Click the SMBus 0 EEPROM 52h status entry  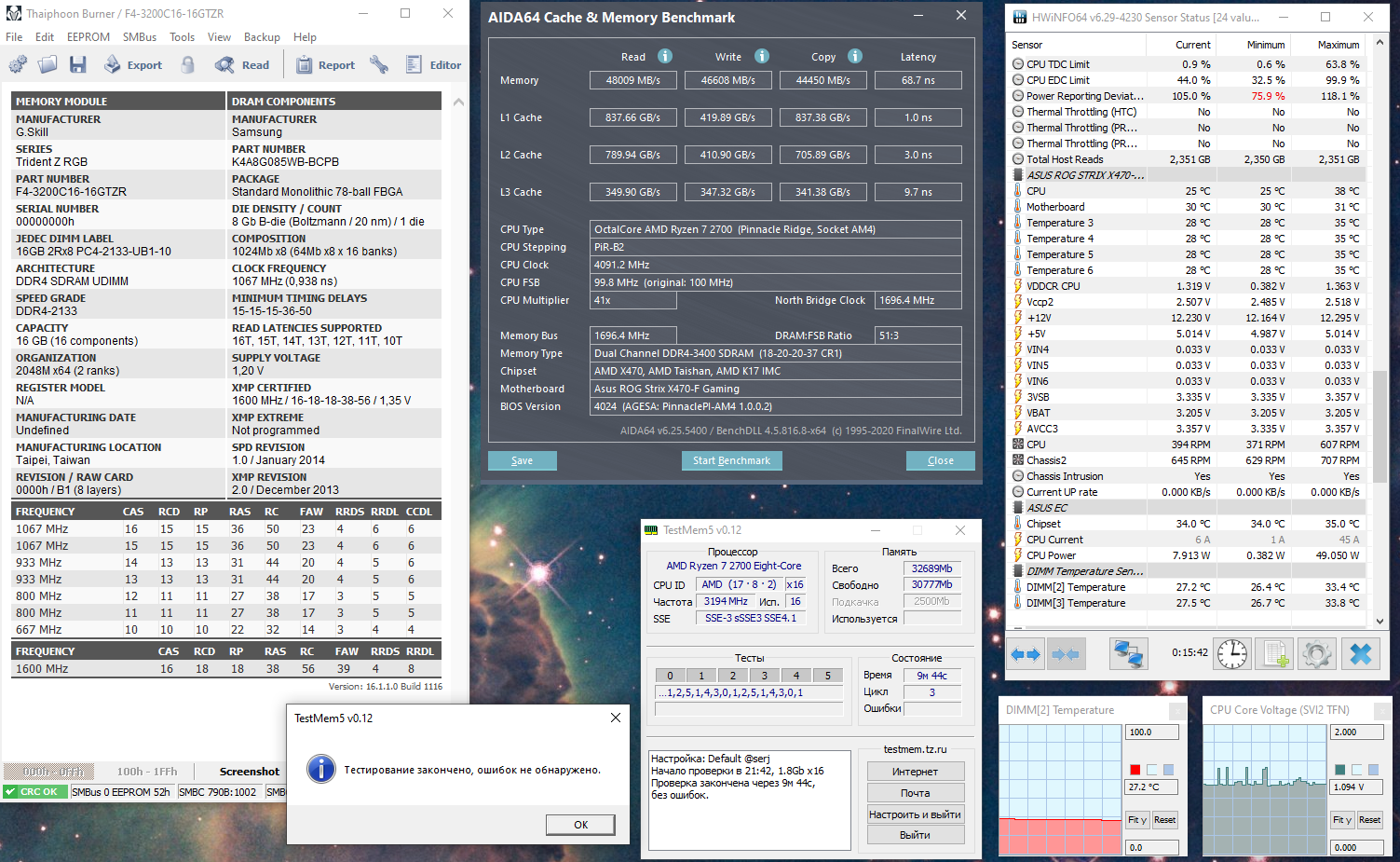(121, 792)
